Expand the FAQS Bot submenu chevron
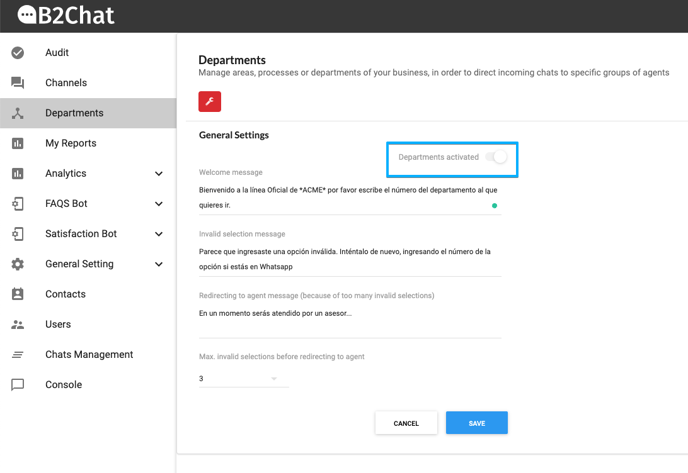This screenshot has height=473, width=688. click(x=159, y=204)
